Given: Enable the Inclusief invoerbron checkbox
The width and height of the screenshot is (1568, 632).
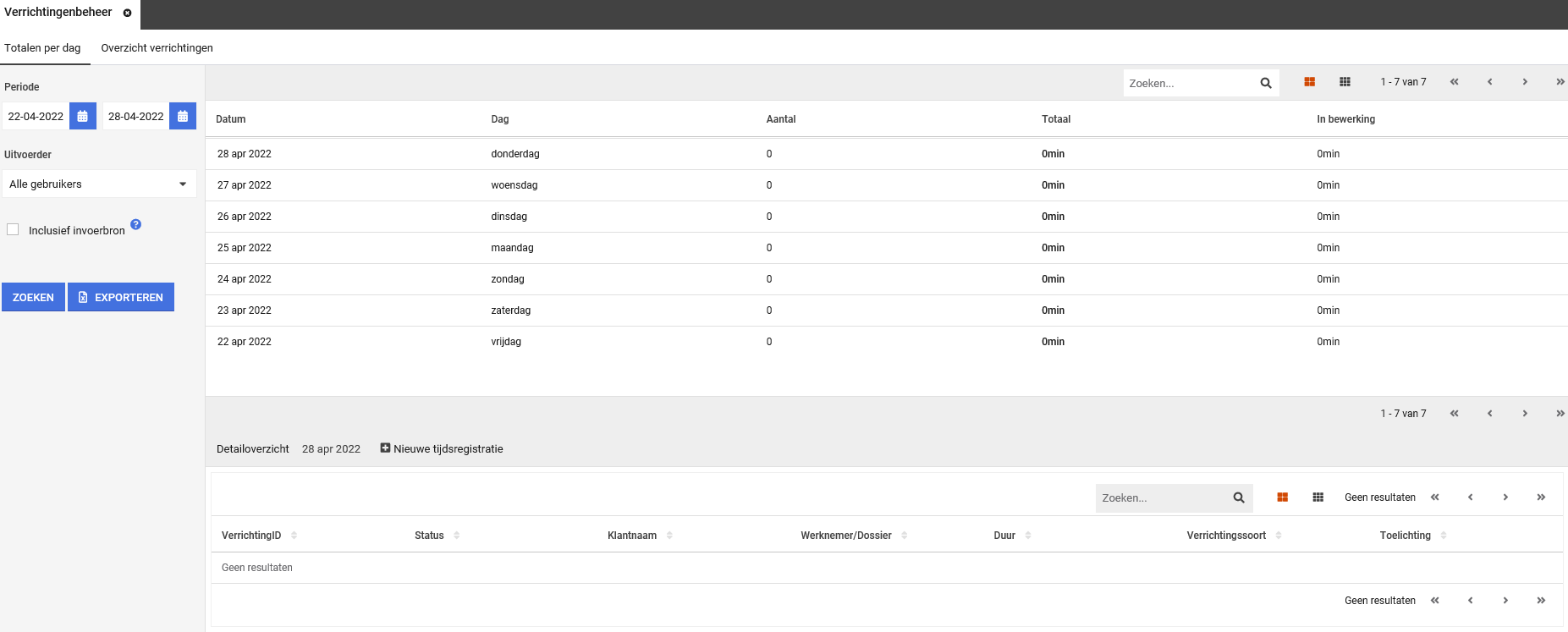Looking at the screenshot, I should (13, 229).
